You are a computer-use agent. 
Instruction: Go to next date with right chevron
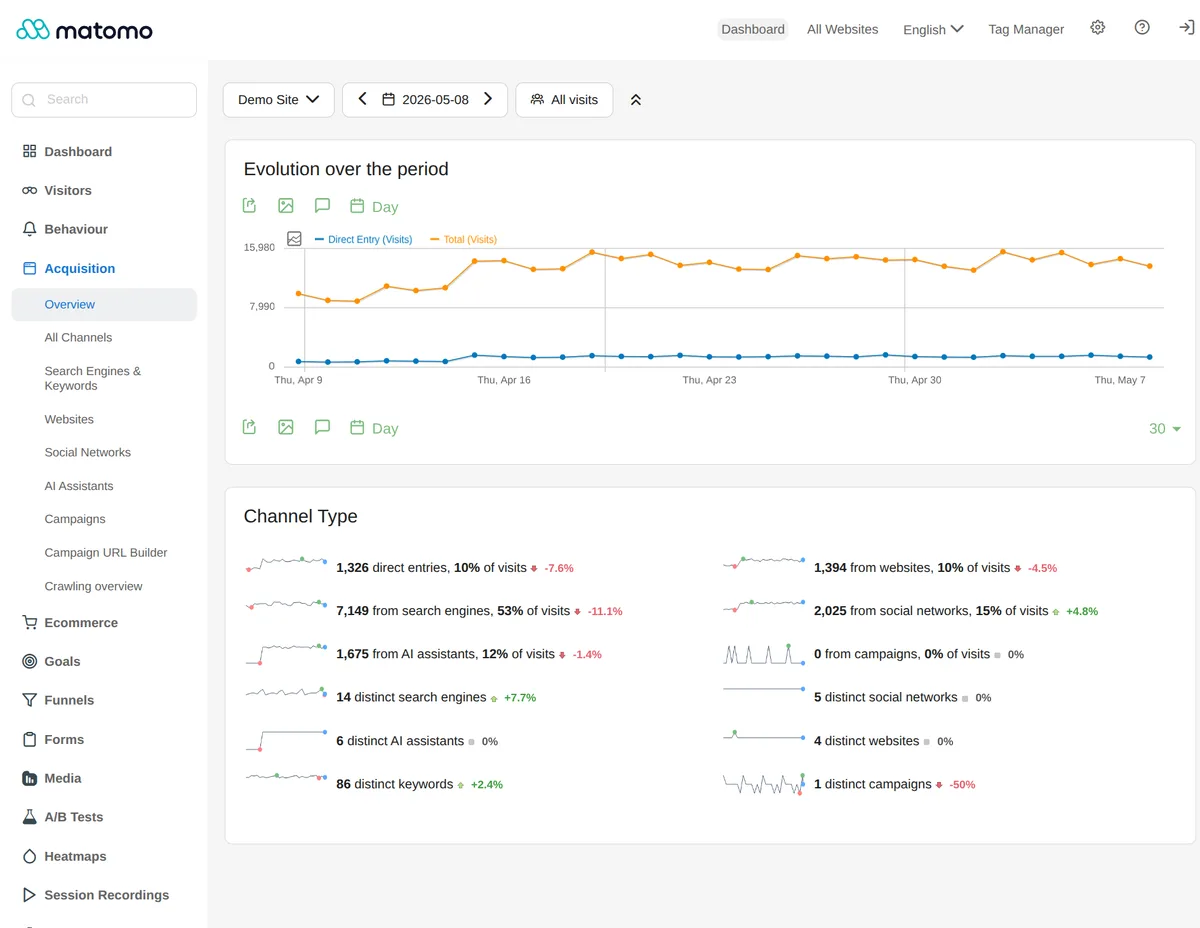[x=488, y=99]
